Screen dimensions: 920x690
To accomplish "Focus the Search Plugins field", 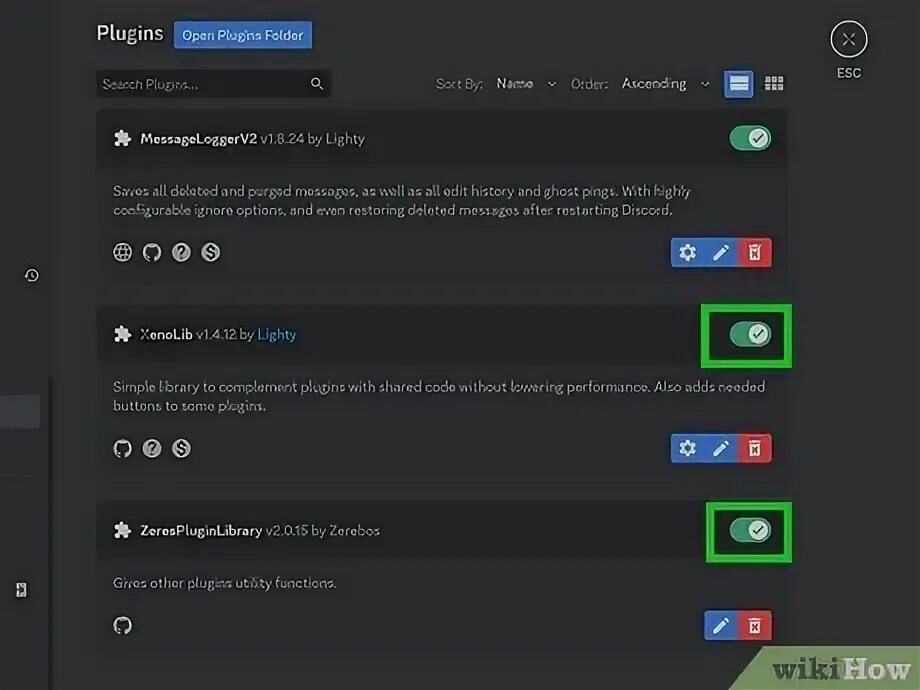I will 214,84.
